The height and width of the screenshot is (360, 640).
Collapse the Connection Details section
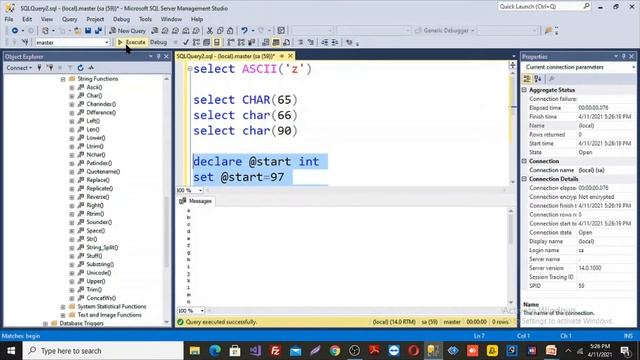524,179
